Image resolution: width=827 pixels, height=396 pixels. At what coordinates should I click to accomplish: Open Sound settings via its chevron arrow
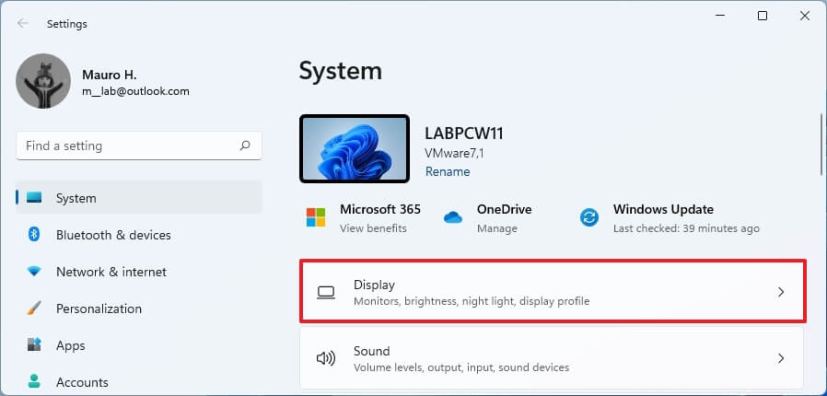781,359
